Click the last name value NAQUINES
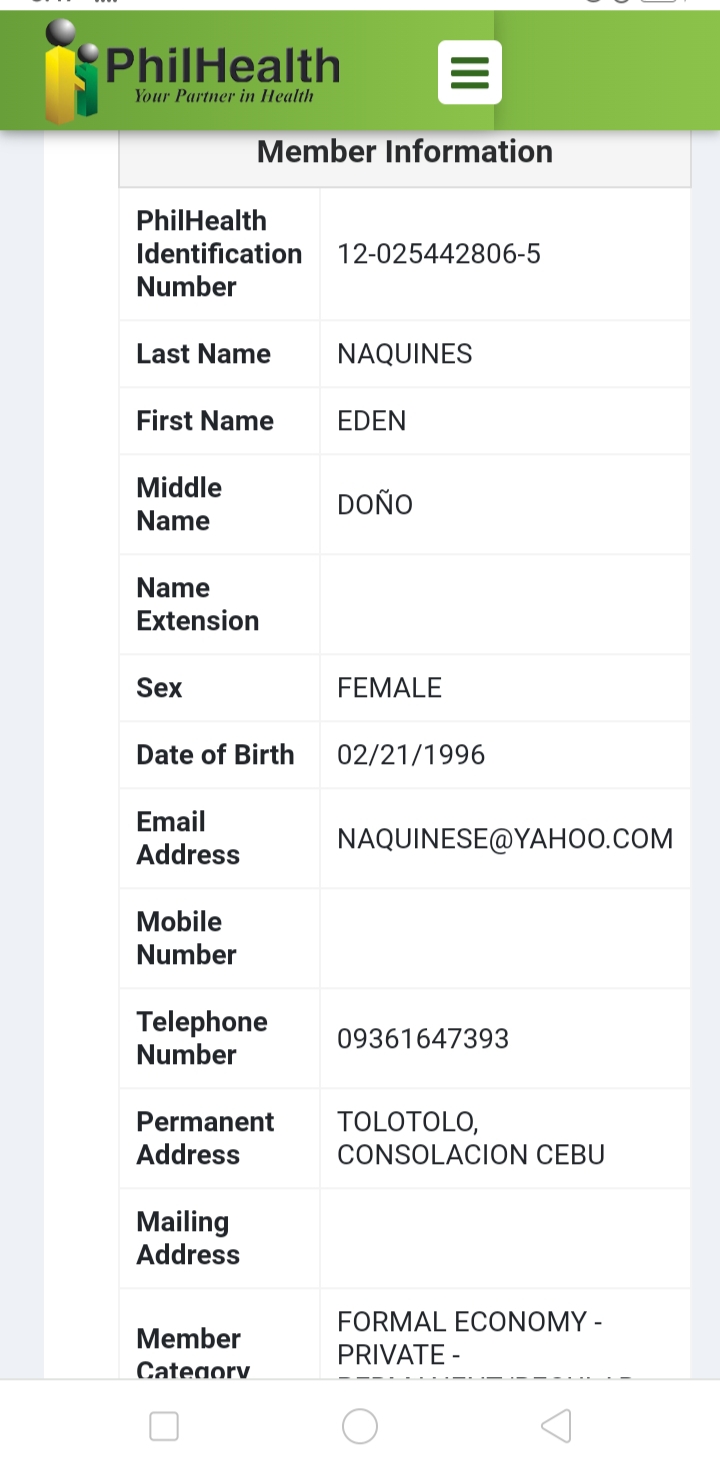 [x=405, y=354]
